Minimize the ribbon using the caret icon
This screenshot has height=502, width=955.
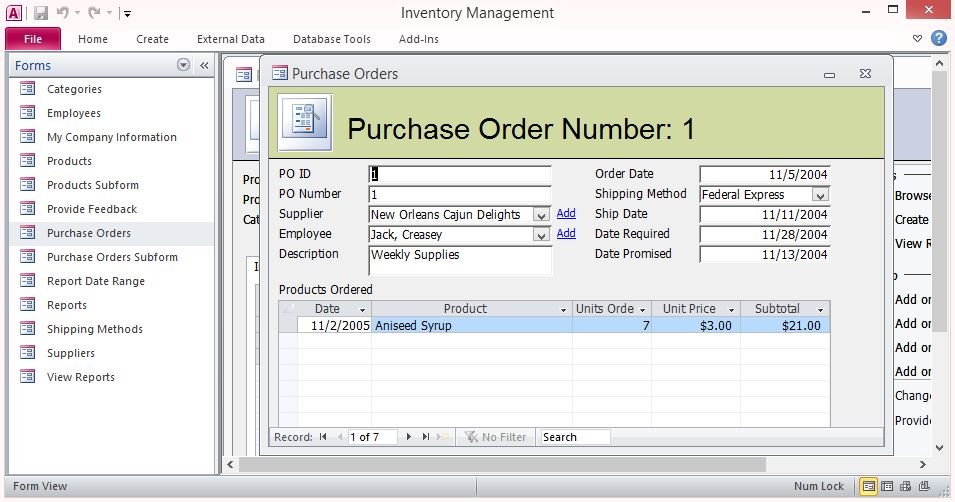(918, 39)
